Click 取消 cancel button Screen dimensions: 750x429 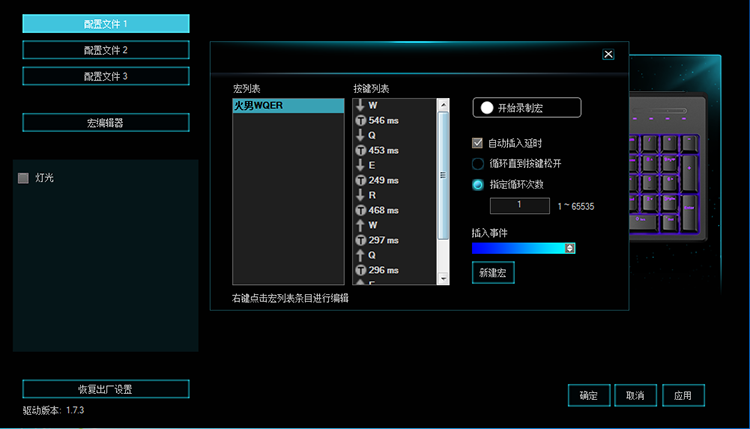coord(635,396)
